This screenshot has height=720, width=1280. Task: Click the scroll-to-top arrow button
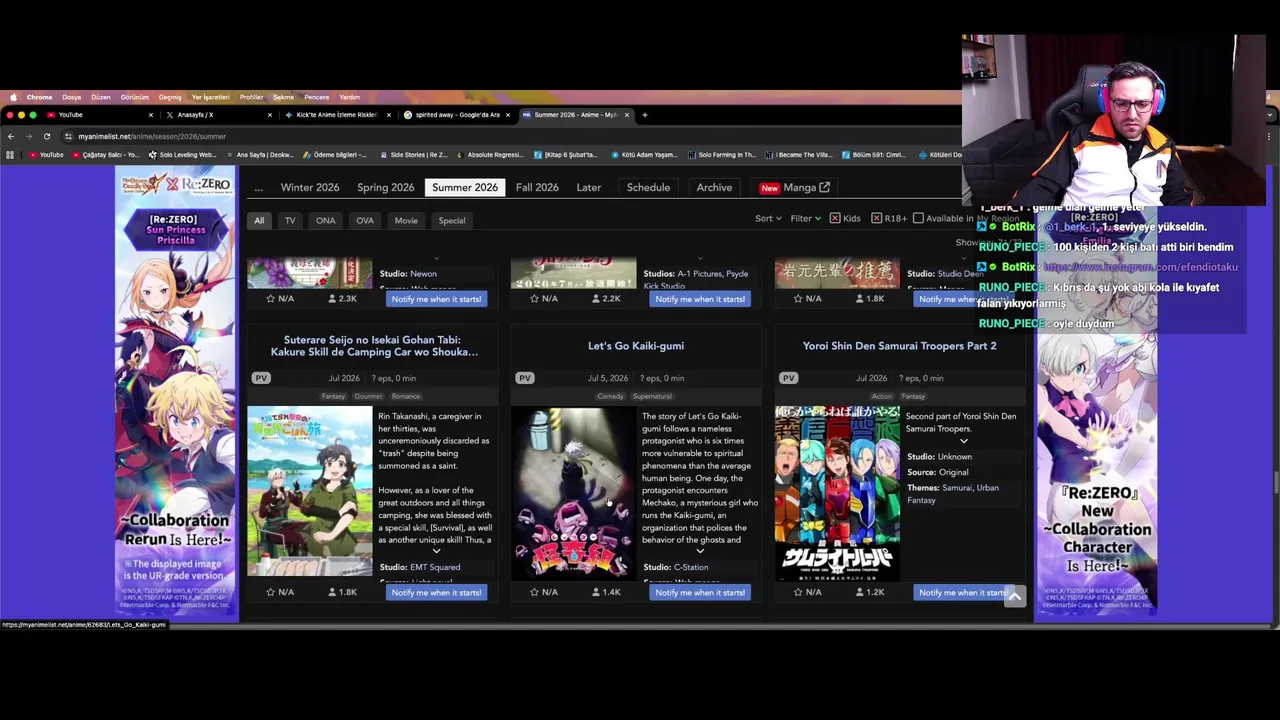click(x=1014, y=596)
